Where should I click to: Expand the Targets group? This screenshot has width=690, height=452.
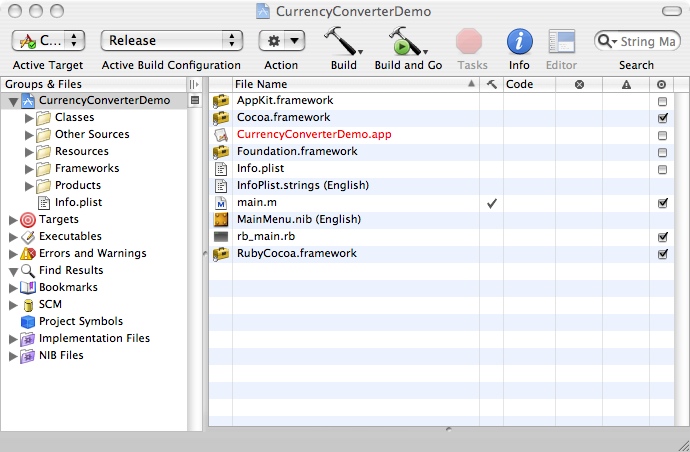[x=13, y=220]
